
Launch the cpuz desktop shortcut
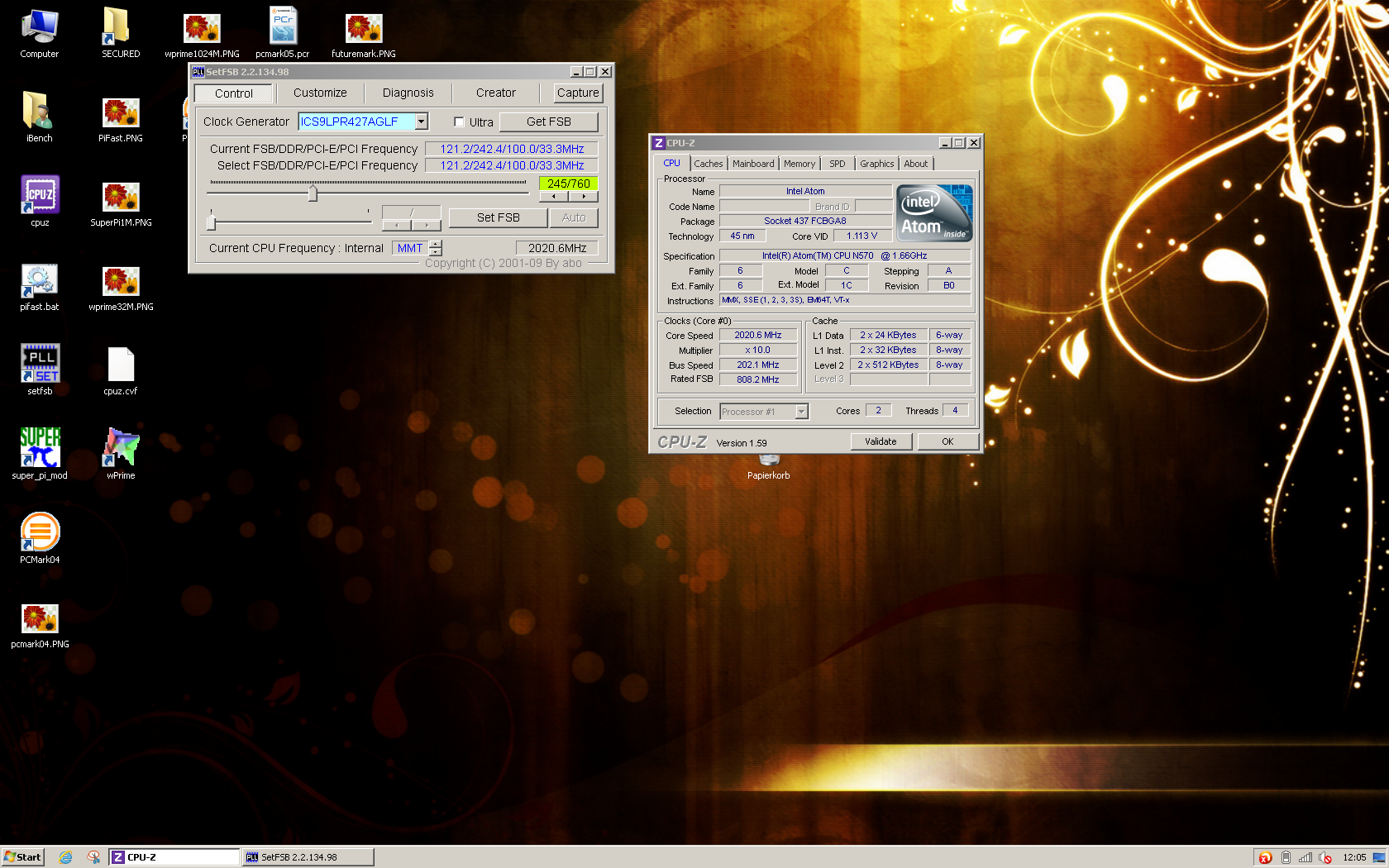pos(39,203)
